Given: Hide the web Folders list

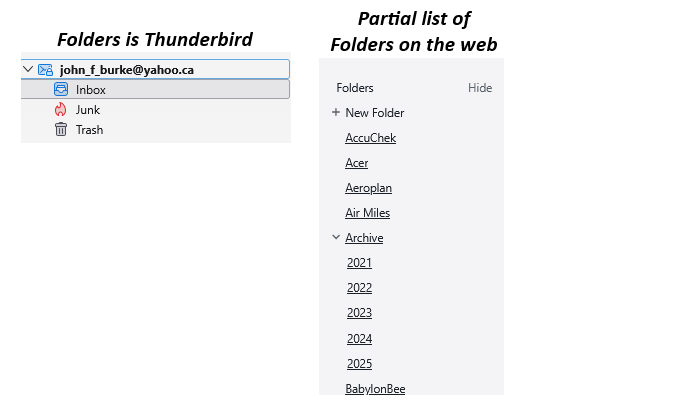Looking at the screenshot, I should pos(480,88).
